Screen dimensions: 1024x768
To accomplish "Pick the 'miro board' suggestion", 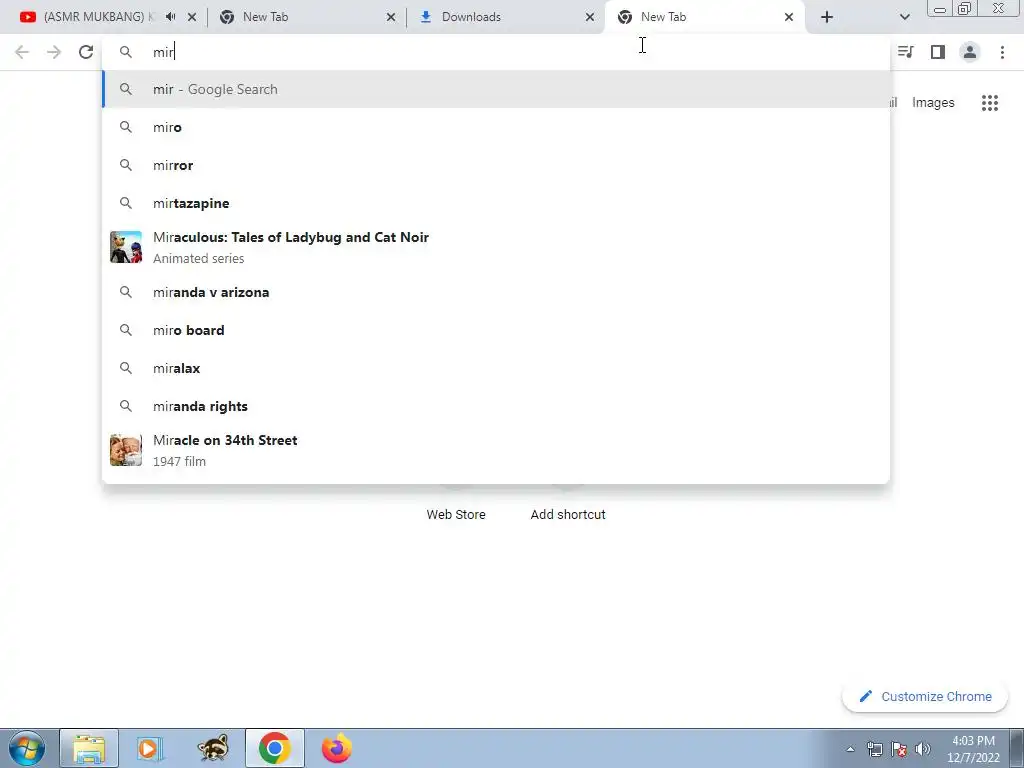I will (x=496, y=330).
